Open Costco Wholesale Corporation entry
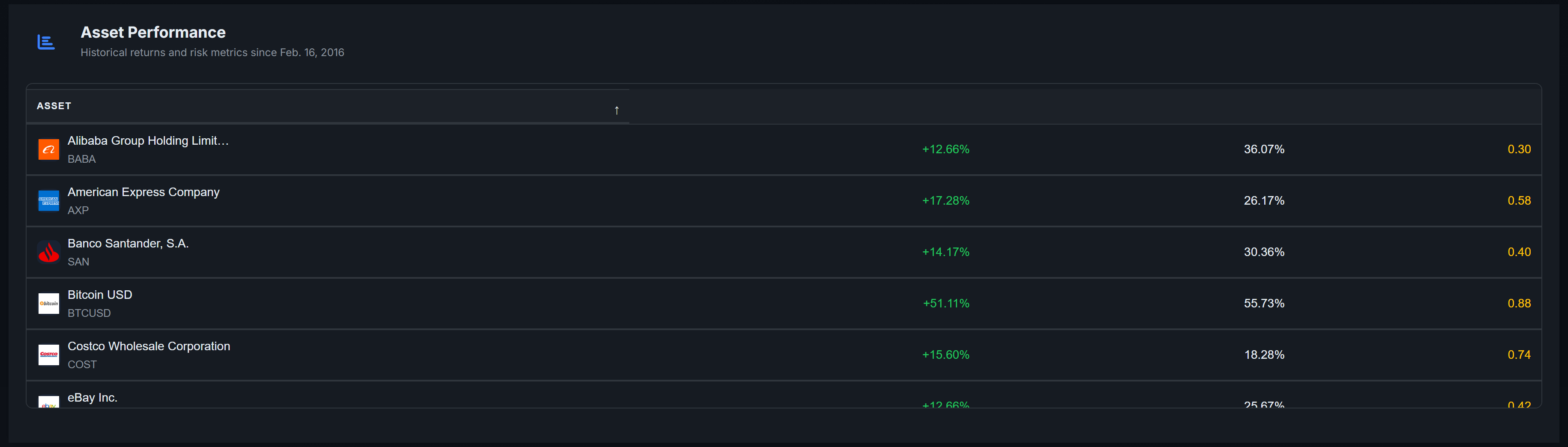Screen dimensions: 1568x447 (149, 346)
